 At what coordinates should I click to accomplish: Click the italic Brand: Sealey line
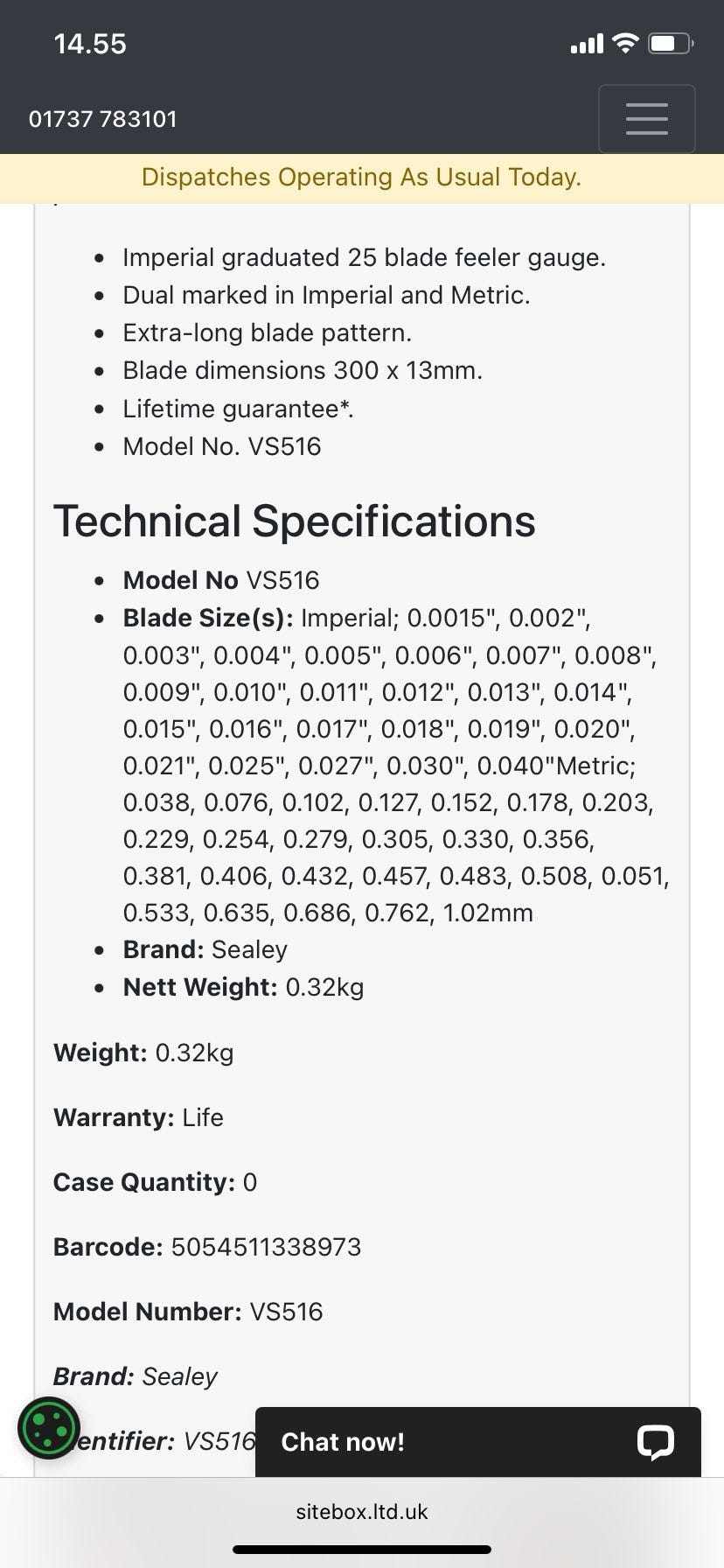pyautogui.click(x=136, y=1376)
